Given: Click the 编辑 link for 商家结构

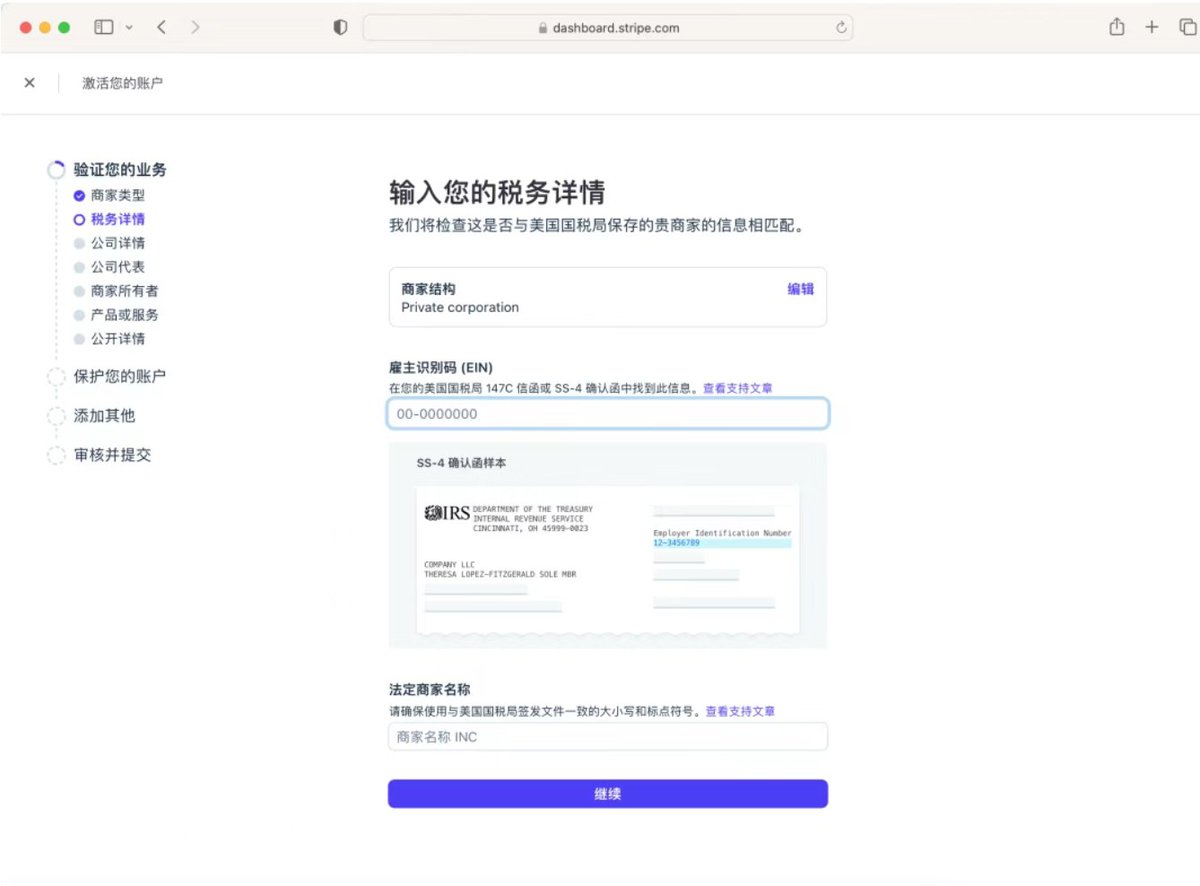Looking at the screenshot, I should (x=800, y=289).
